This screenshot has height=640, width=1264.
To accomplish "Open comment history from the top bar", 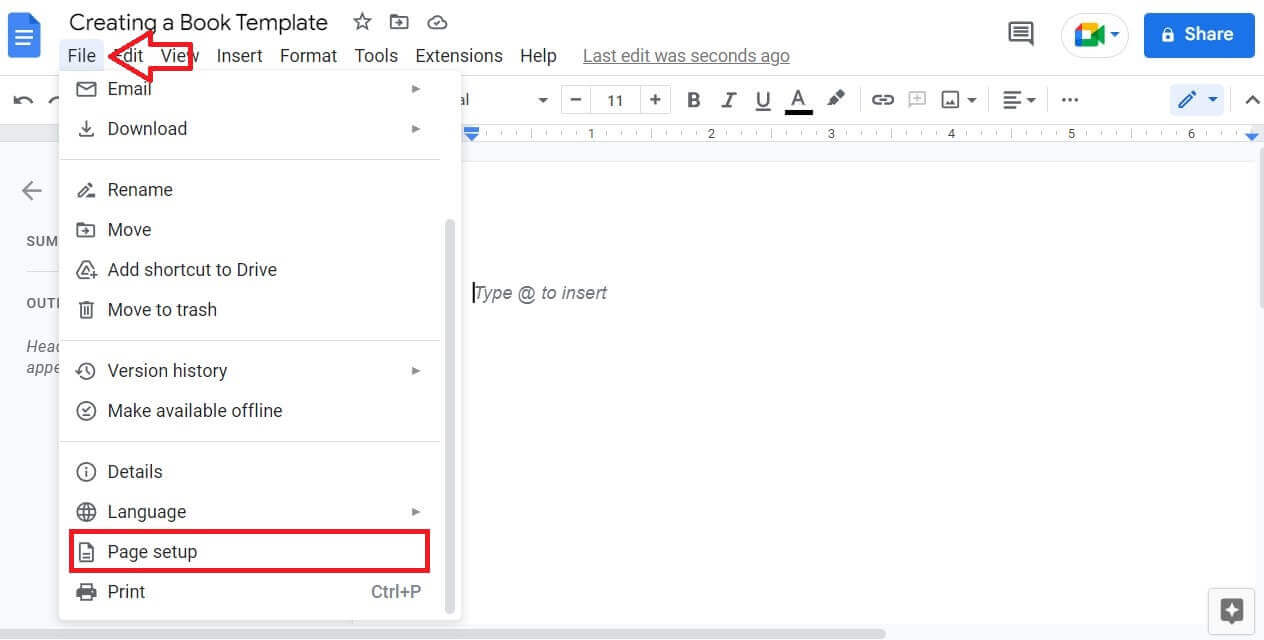I will tap(1020, 33).
